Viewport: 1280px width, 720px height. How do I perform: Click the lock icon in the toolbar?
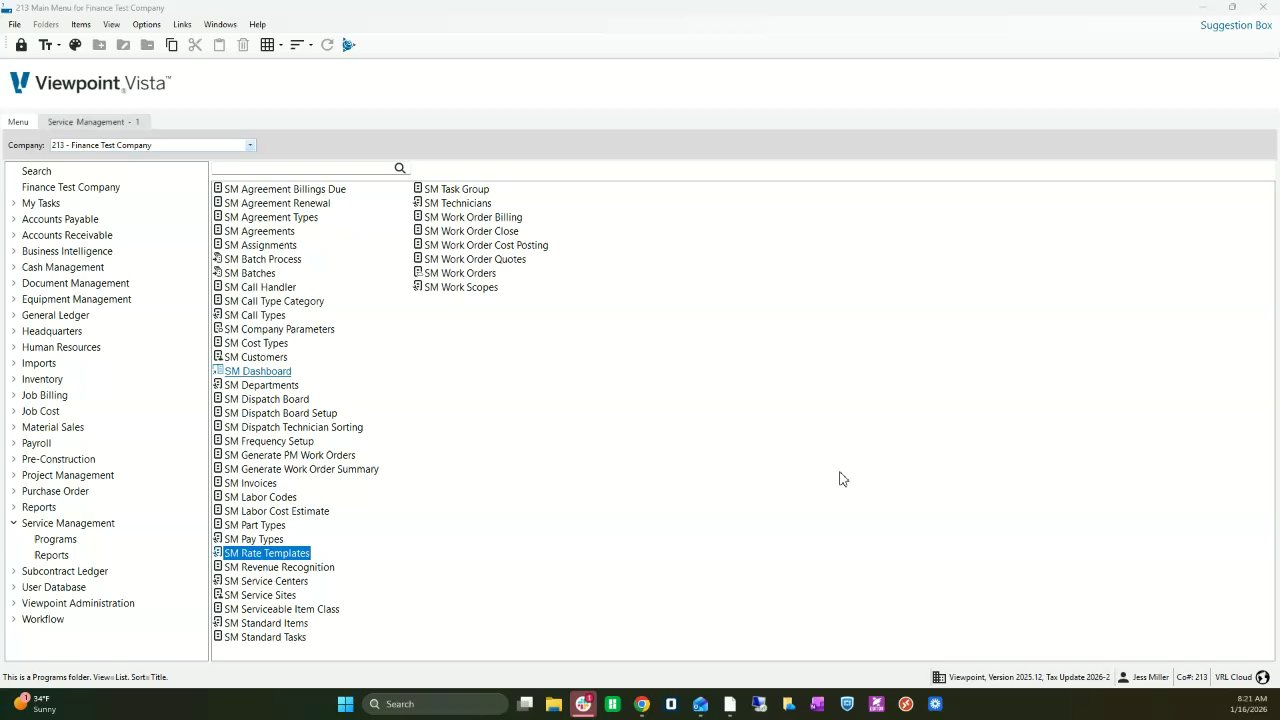(21, 45)
